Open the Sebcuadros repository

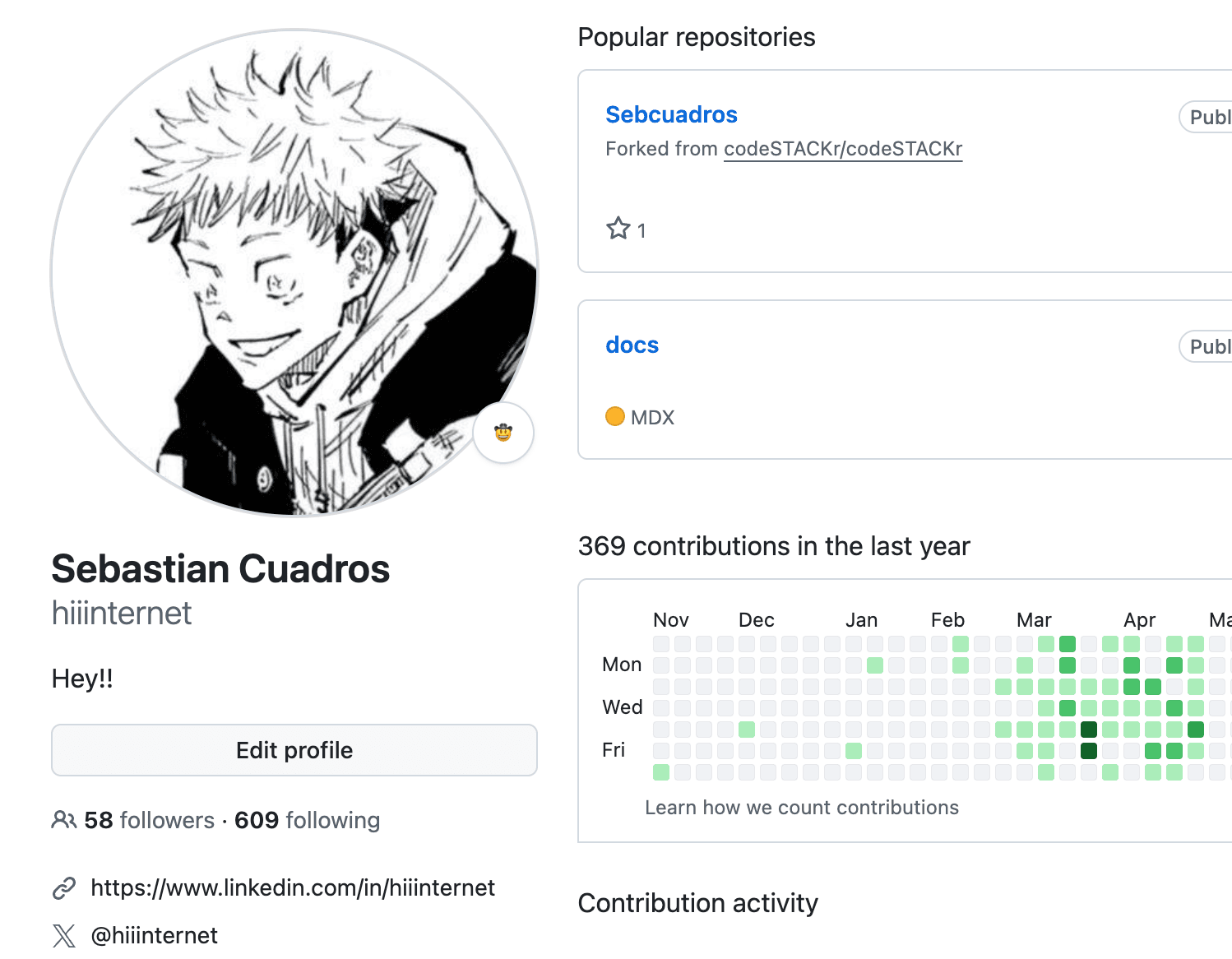671,114
